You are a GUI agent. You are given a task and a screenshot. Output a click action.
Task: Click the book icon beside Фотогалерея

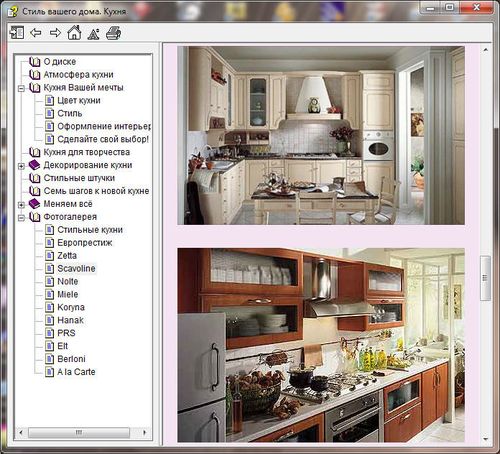(35, 217)
